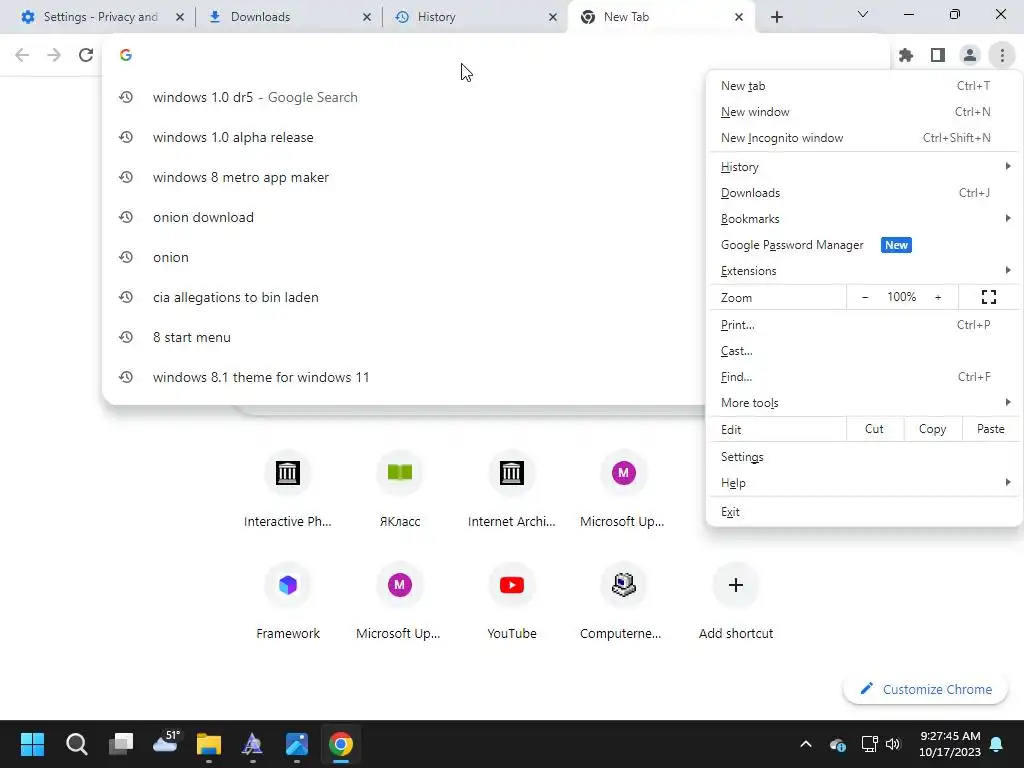Image resolution: width=1024 pixels, height=768 pixels.
Task: Show hidden tray icons chevron
Action: [x=806, y=744]
